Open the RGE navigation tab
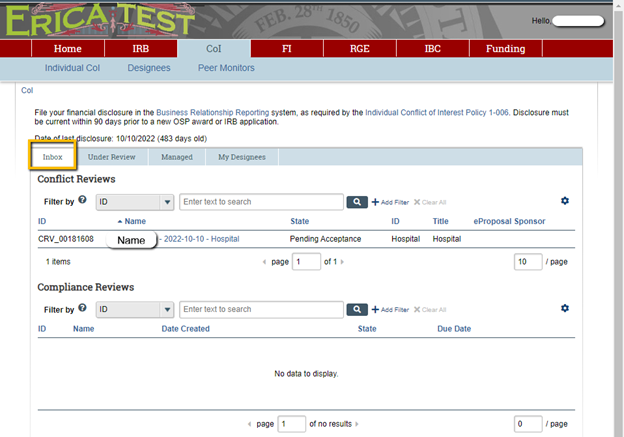The image size is (624, 437). tap(360, 49)
